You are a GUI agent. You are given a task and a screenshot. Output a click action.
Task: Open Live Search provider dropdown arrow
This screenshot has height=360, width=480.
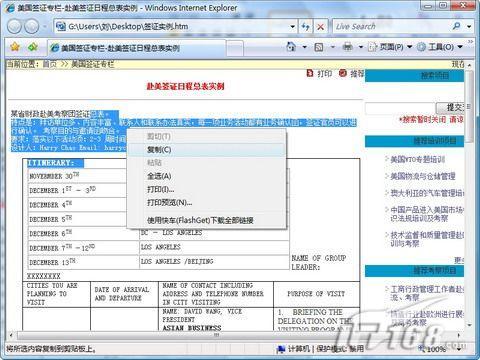(469, 26)
